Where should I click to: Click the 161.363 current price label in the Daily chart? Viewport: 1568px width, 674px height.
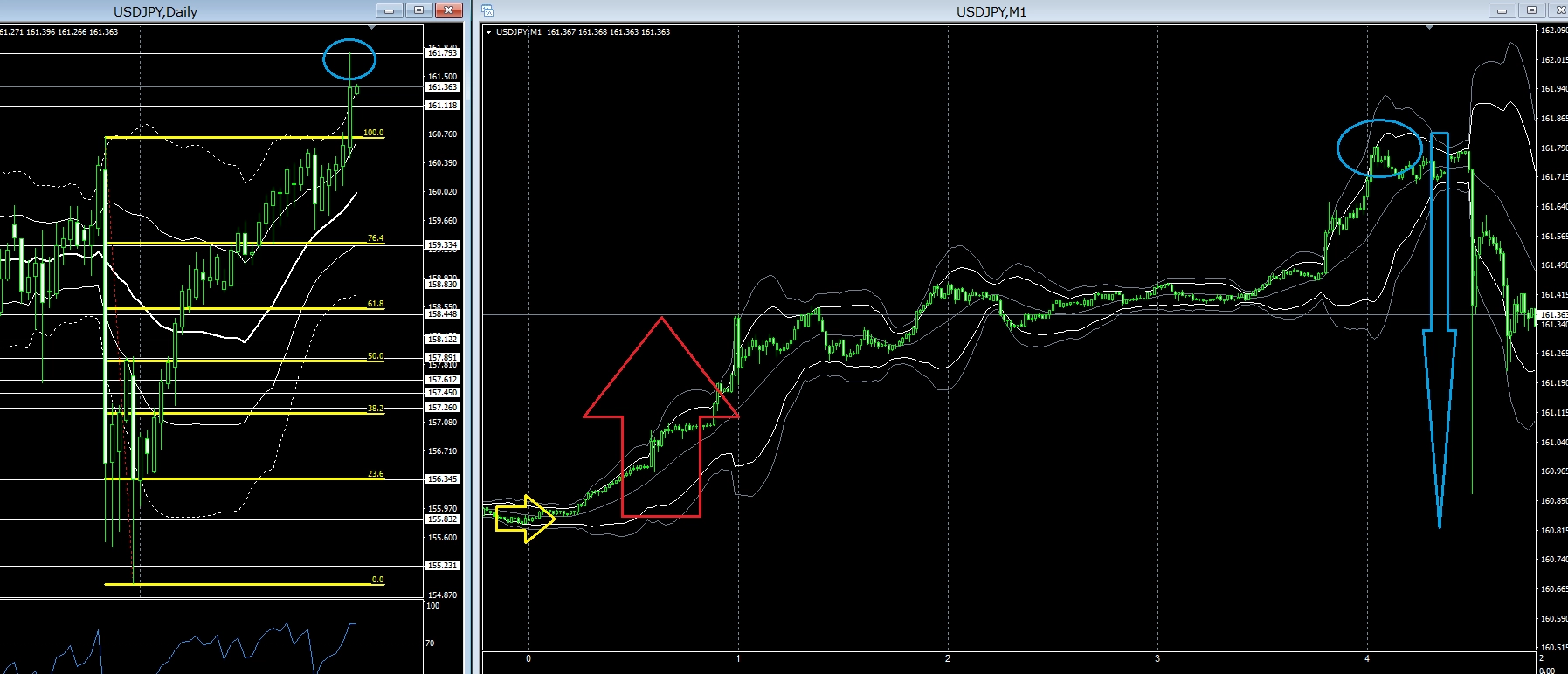(443, 87)
